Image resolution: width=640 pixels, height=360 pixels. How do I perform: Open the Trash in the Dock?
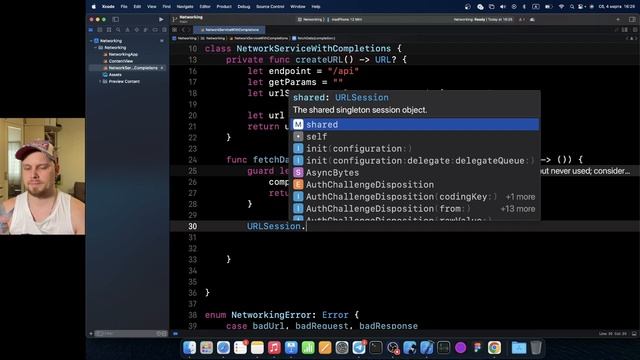pos(536,348)
